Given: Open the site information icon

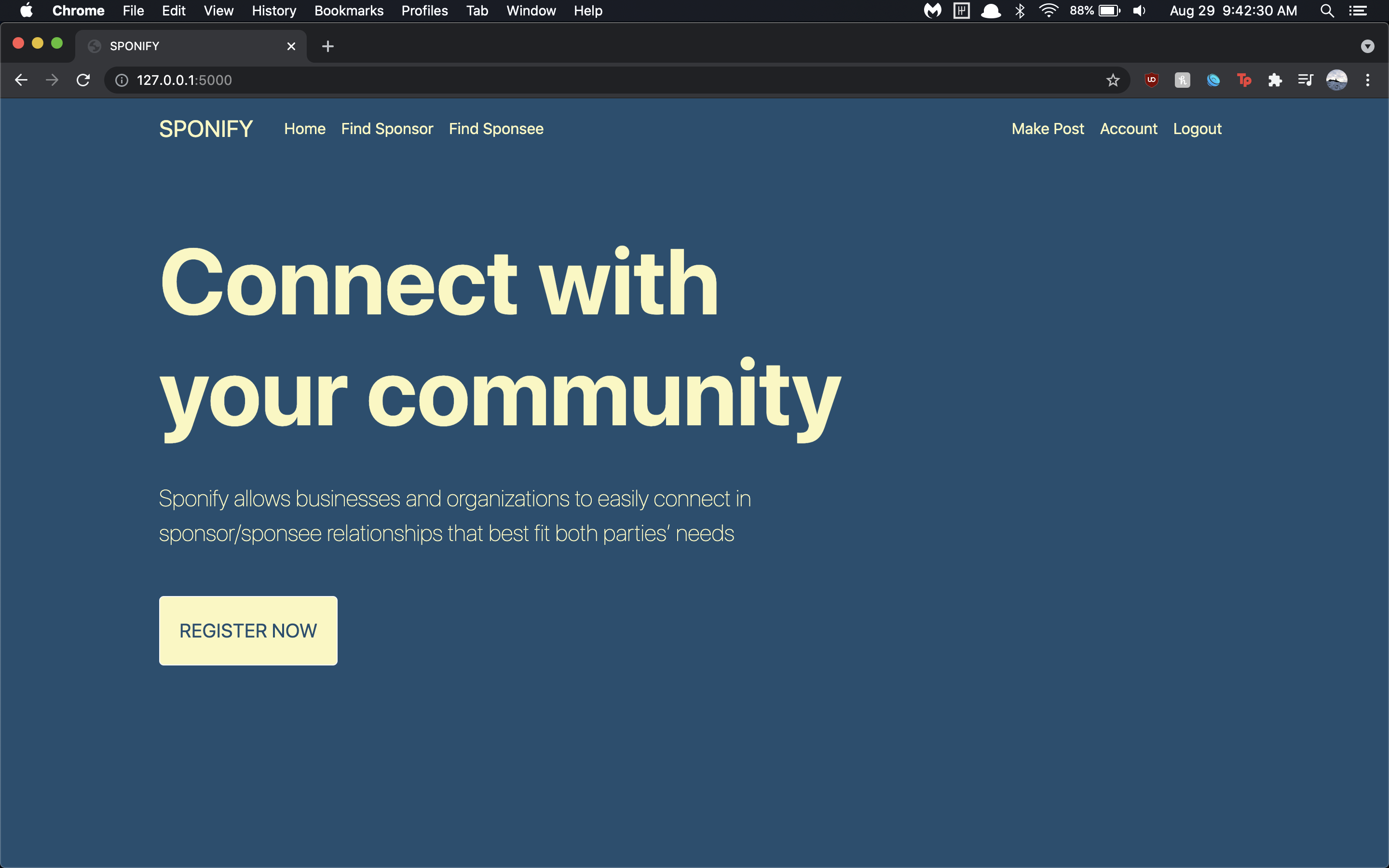Looking at the screenshot, I should [x=122, y=80].
